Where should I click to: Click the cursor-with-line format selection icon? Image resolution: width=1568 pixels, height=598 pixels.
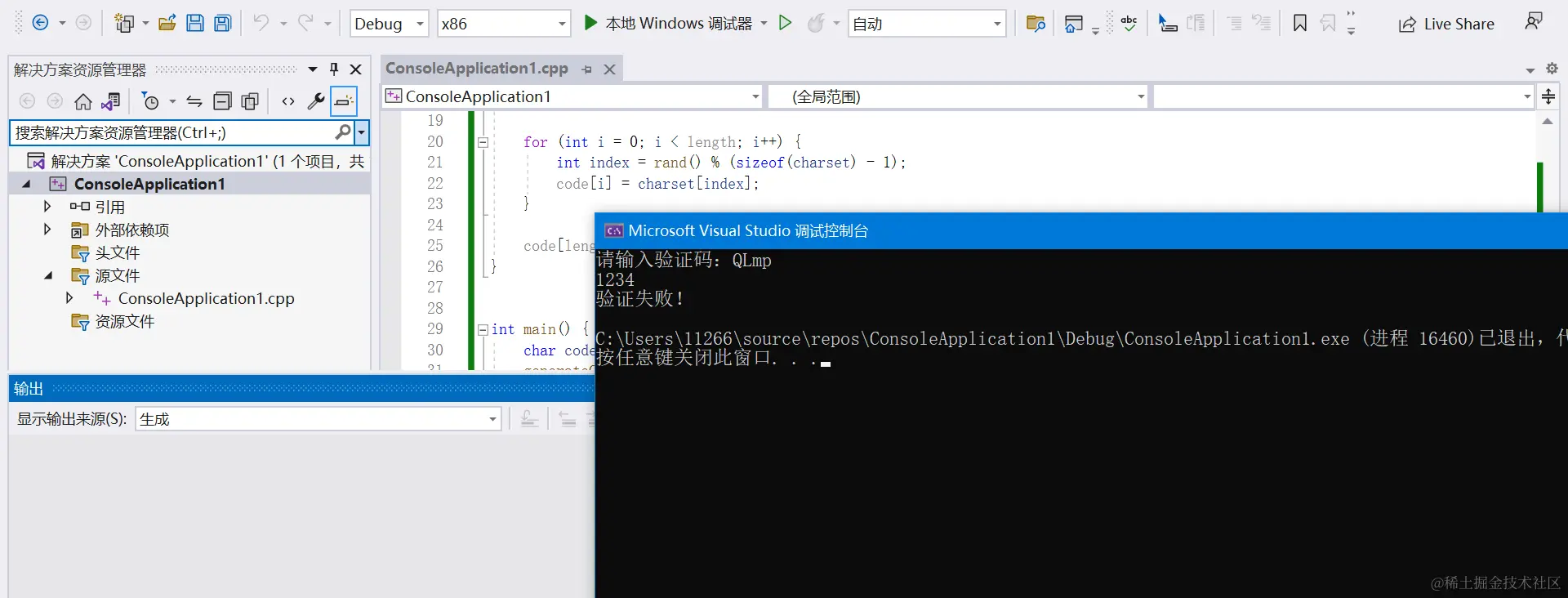coord(1168,24)
